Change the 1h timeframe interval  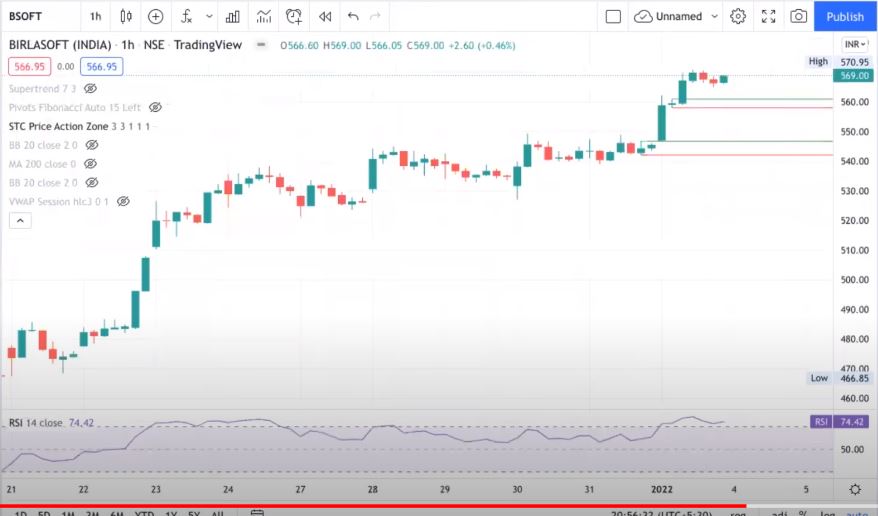(95, 16)
